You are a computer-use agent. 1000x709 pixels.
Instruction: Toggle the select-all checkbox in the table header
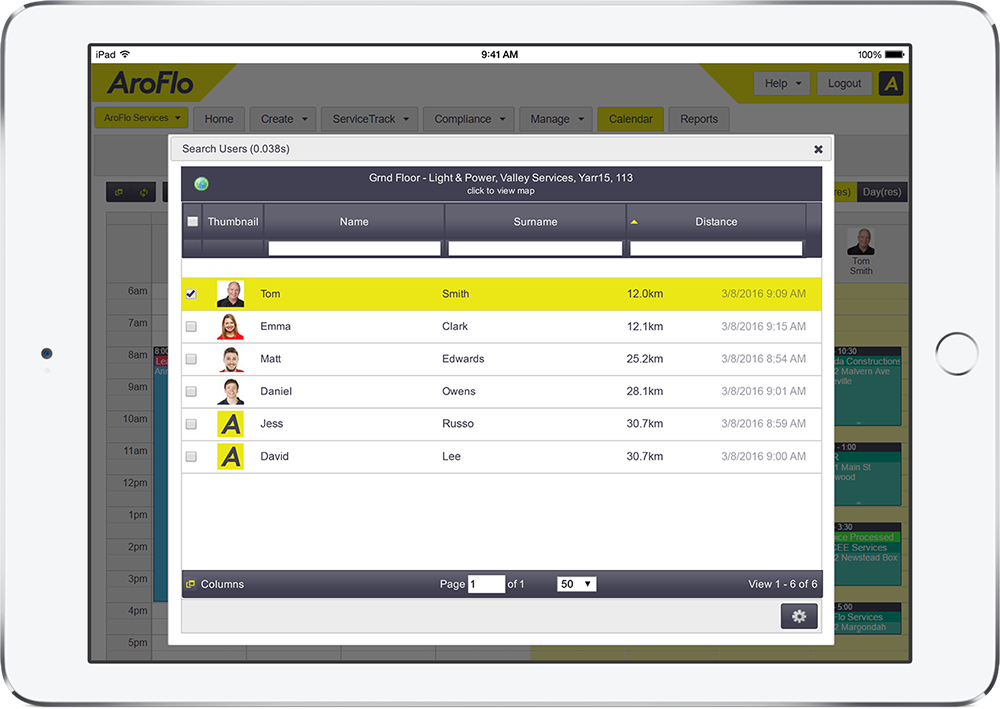(193, 221)
